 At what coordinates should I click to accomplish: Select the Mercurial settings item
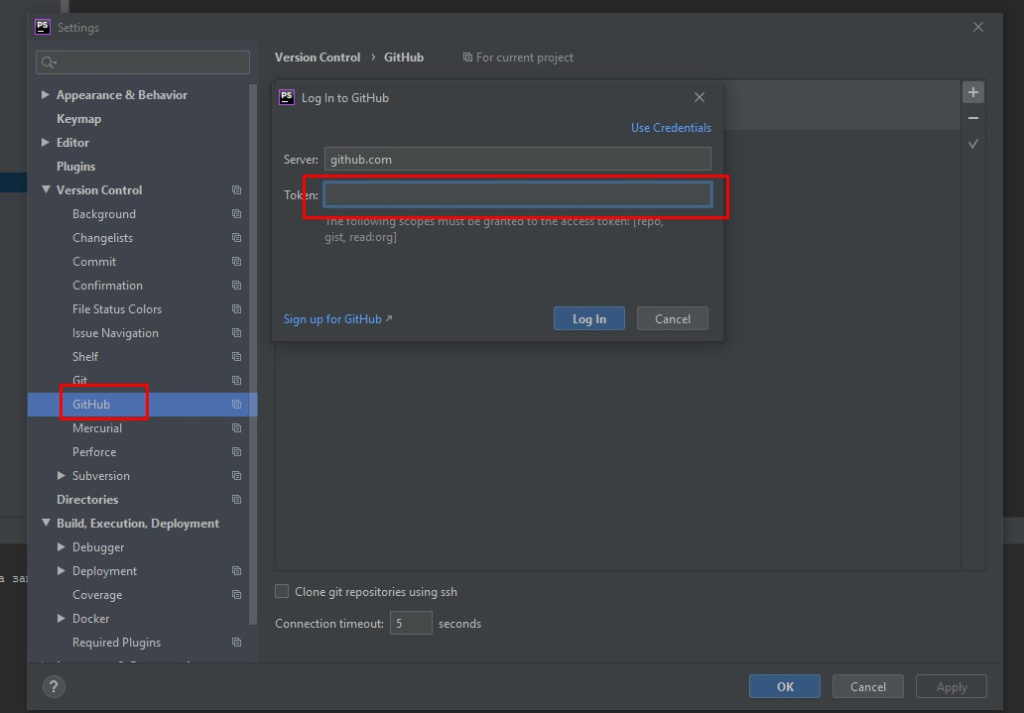[x=97, y=428]
